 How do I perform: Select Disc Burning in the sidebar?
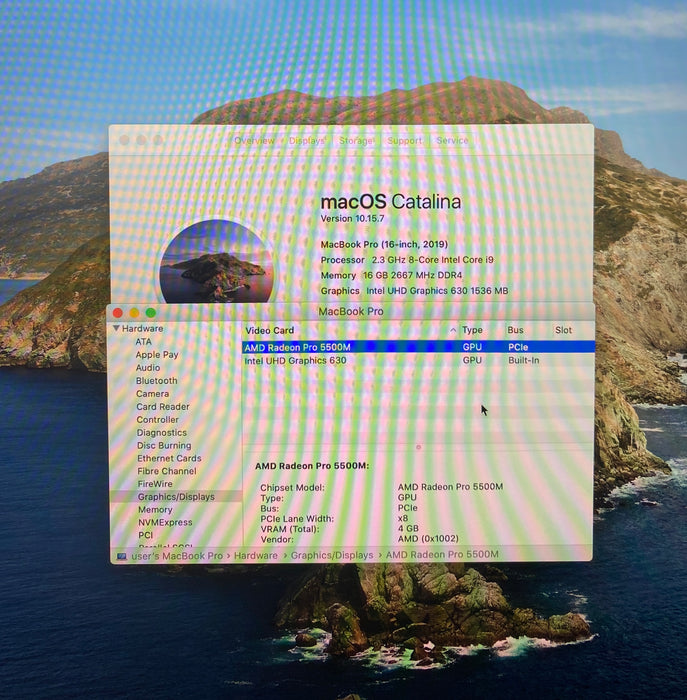pyautogui.click(x=164, y=445)
